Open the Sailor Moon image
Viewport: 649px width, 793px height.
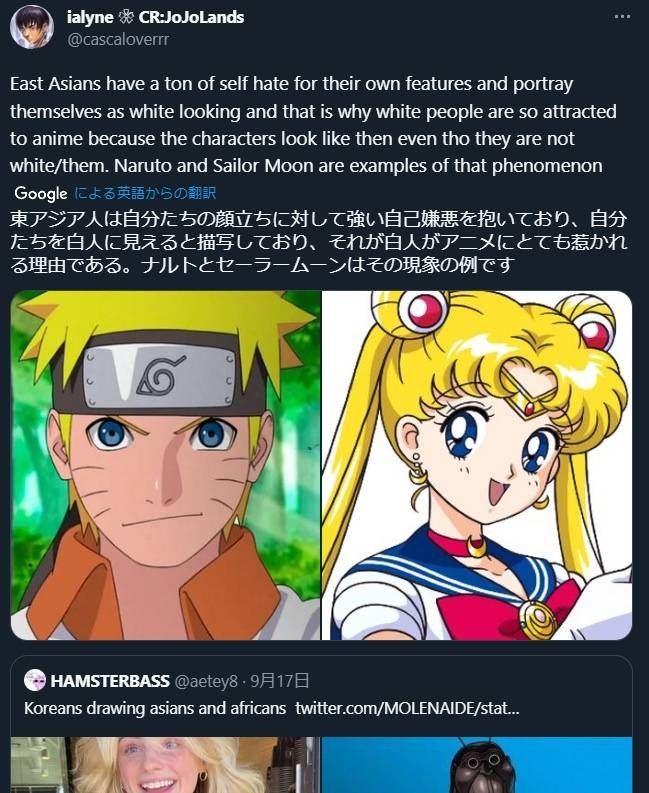tap(477, 465)
